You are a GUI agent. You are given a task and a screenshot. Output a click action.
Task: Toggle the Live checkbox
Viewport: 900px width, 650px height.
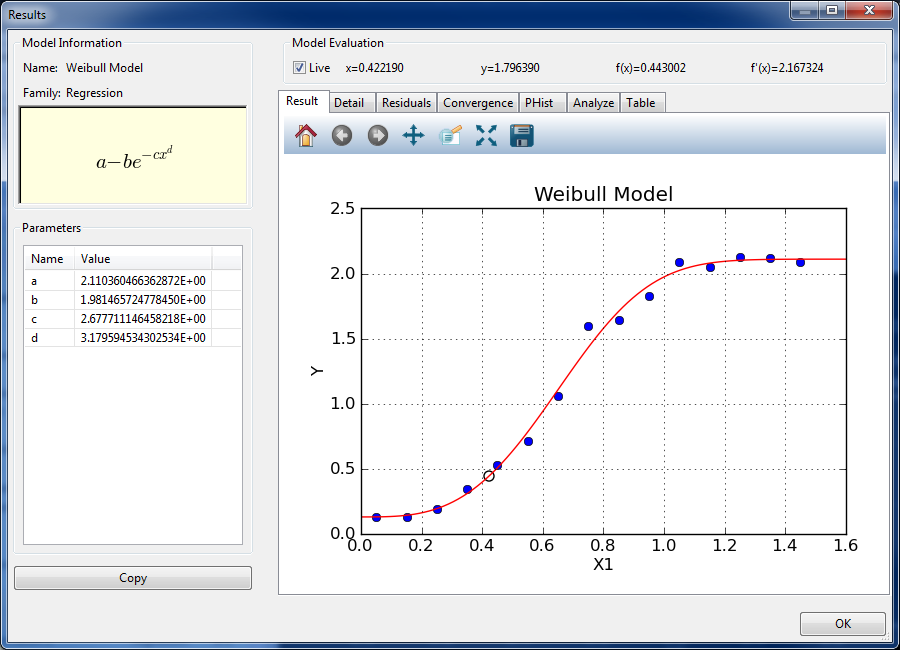pos(299,68)
